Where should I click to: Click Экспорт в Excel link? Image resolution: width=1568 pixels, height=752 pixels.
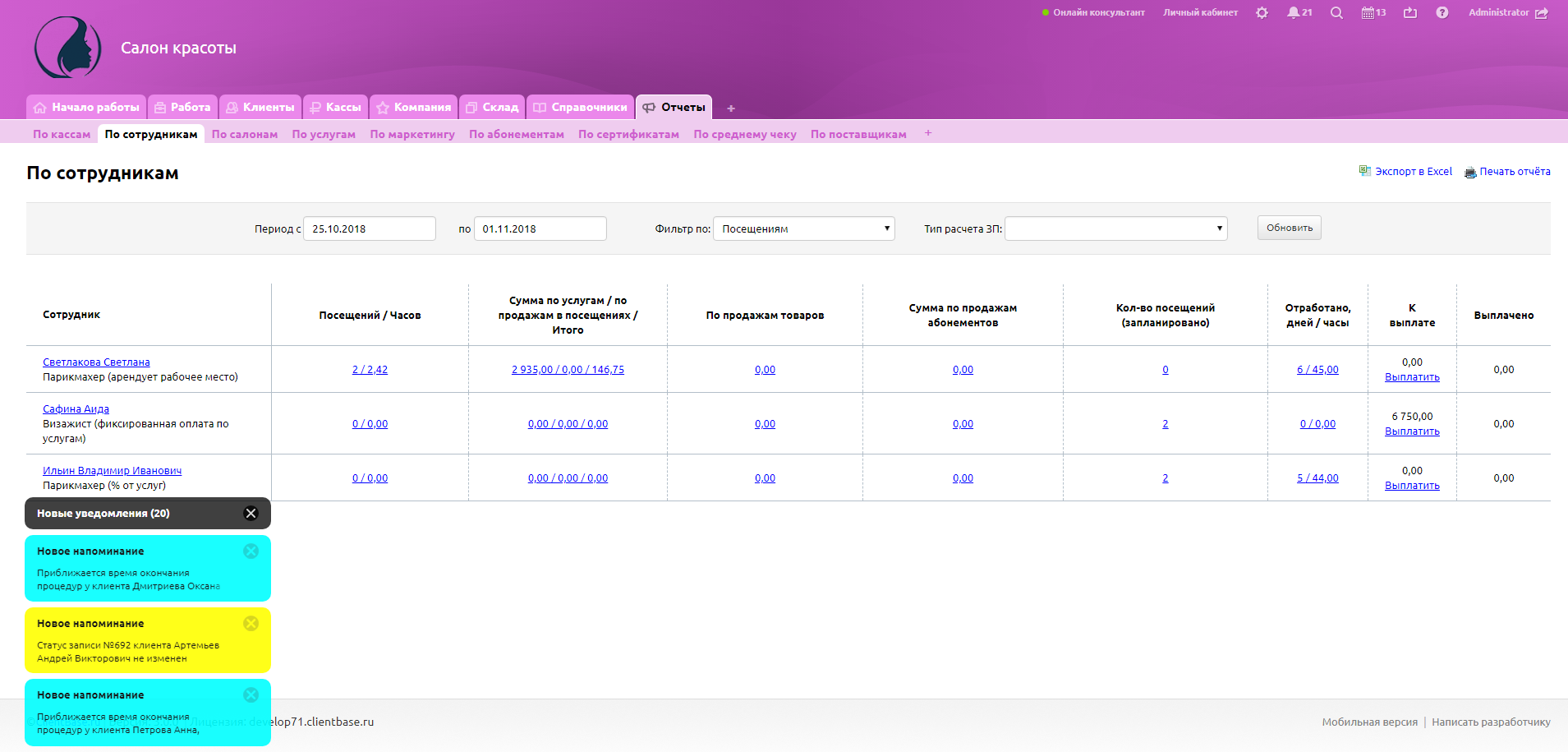pos(1412,172)
